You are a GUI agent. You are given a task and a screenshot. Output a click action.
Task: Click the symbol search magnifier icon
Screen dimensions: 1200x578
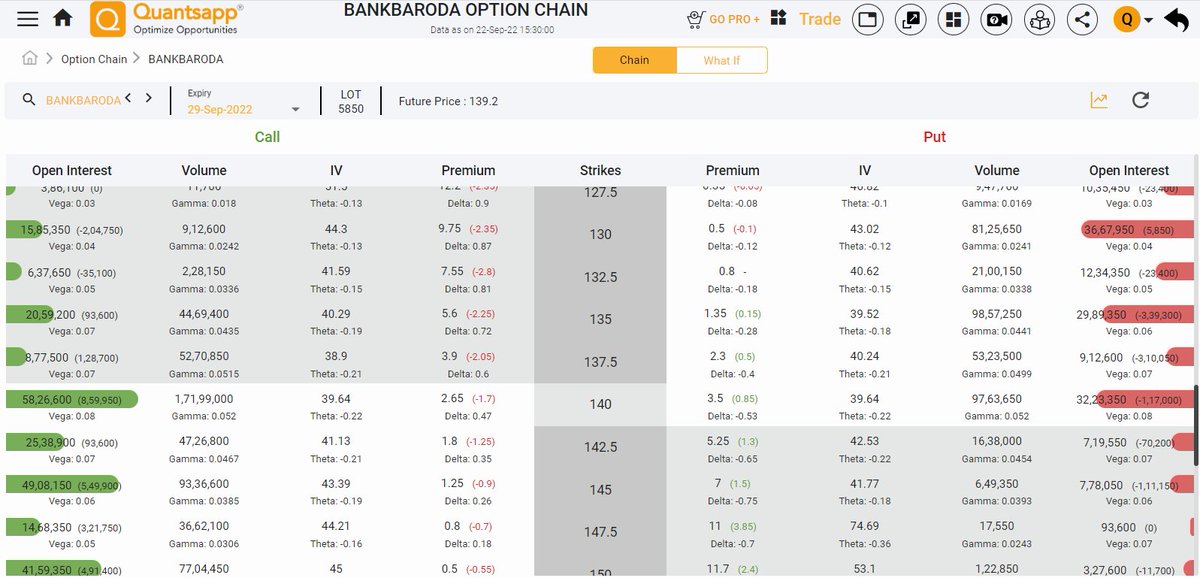pos(28,100)
